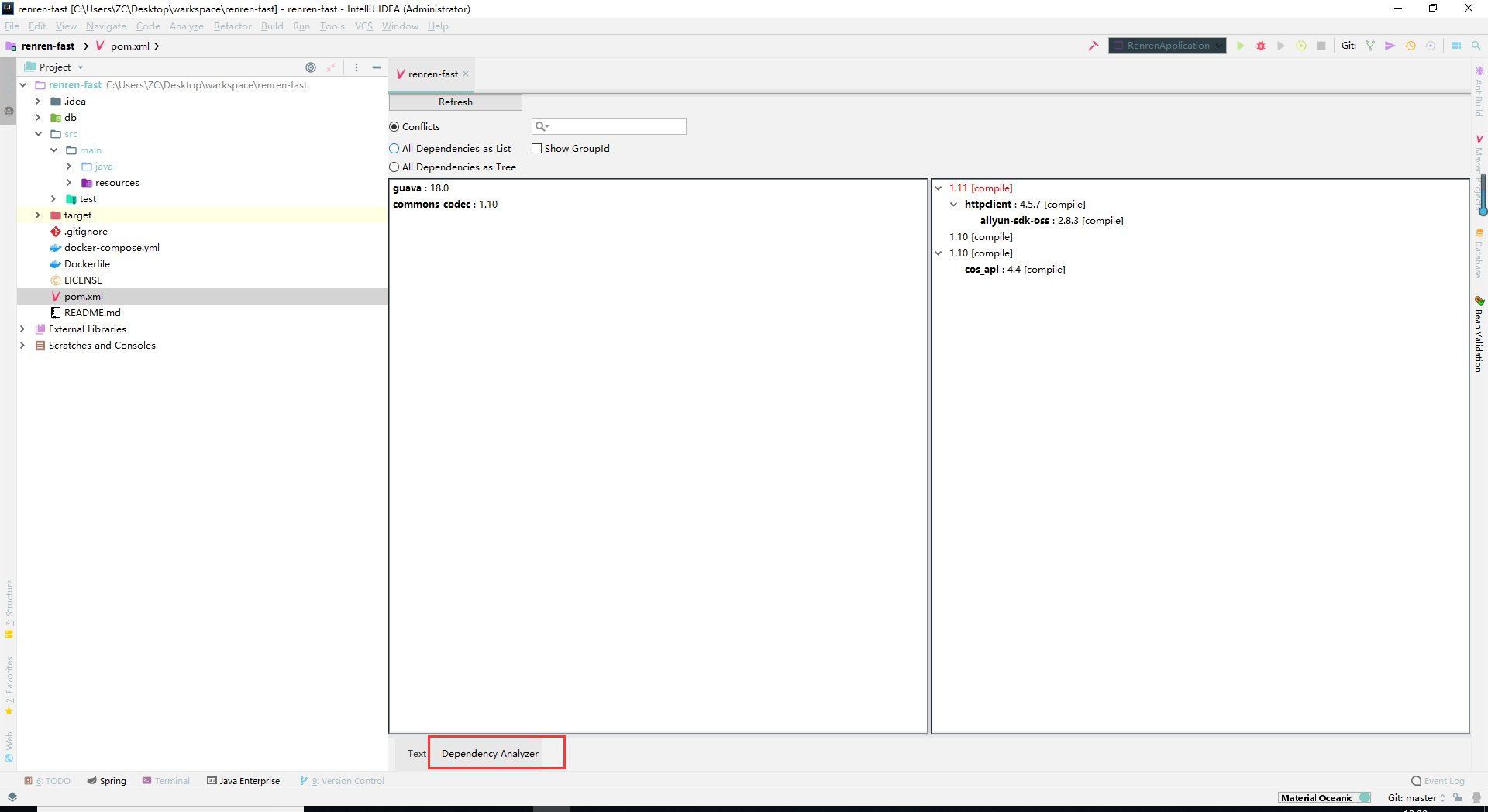Click the lock icon in status bar
Screen dimensions: 1488x812
(x=1458, y=797)
